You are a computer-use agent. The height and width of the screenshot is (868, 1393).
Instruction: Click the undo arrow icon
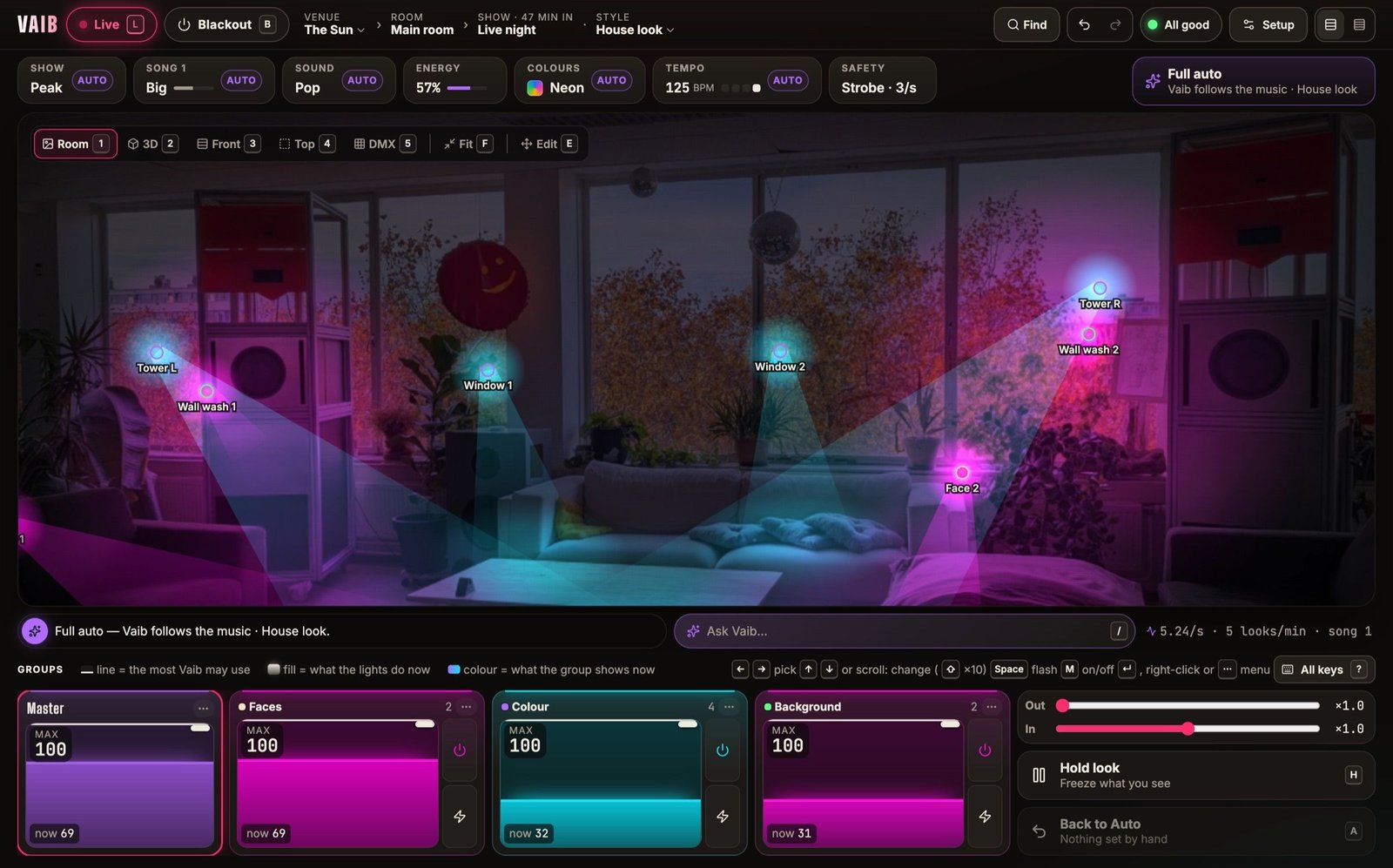pos(1084,24)
